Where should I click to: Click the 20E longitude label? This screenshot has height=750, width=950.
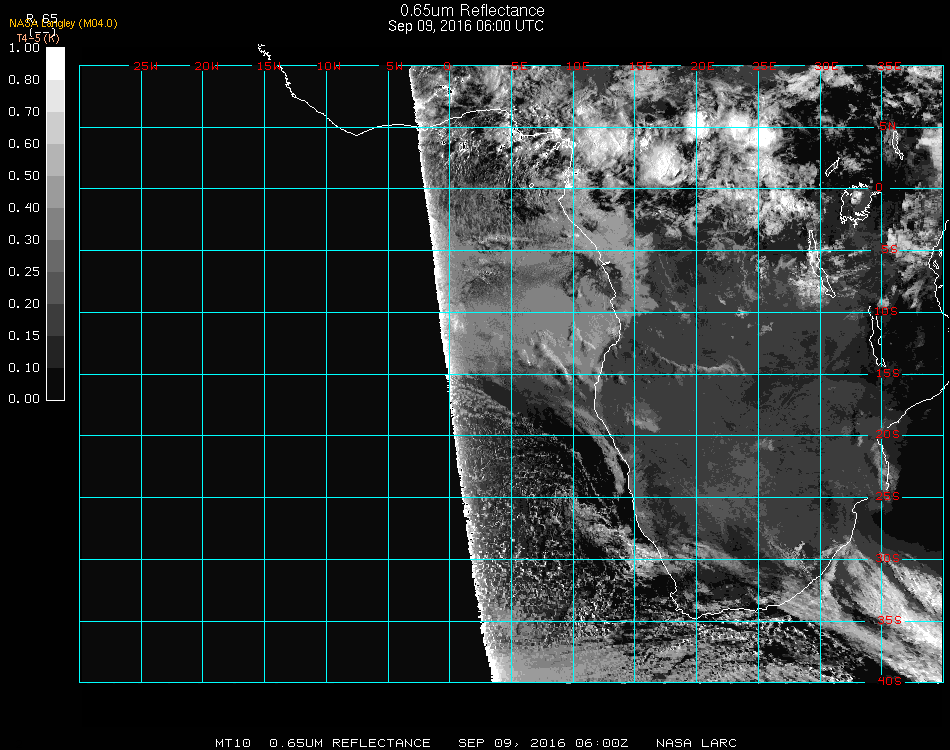pos(702,67)
